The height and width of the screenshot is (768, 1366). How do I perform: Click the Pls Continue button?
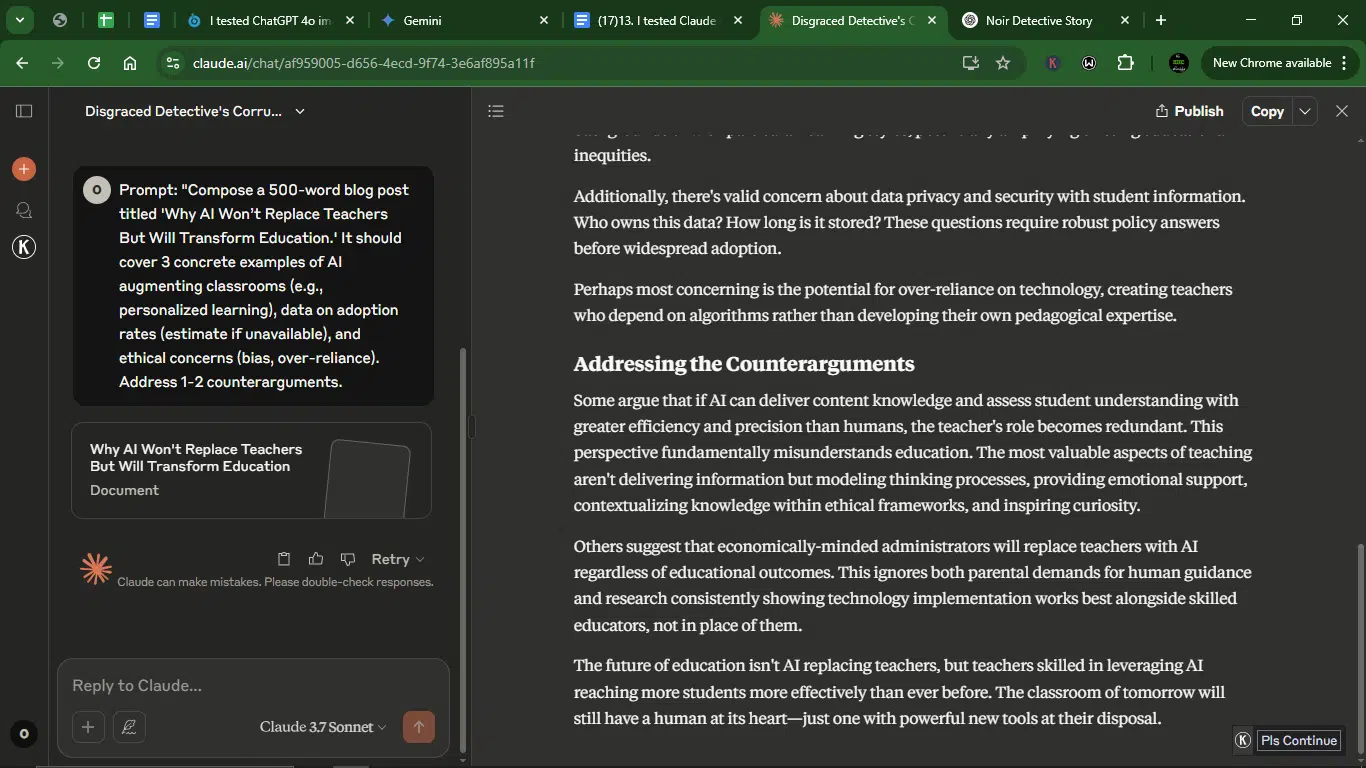pos(1299,740)
